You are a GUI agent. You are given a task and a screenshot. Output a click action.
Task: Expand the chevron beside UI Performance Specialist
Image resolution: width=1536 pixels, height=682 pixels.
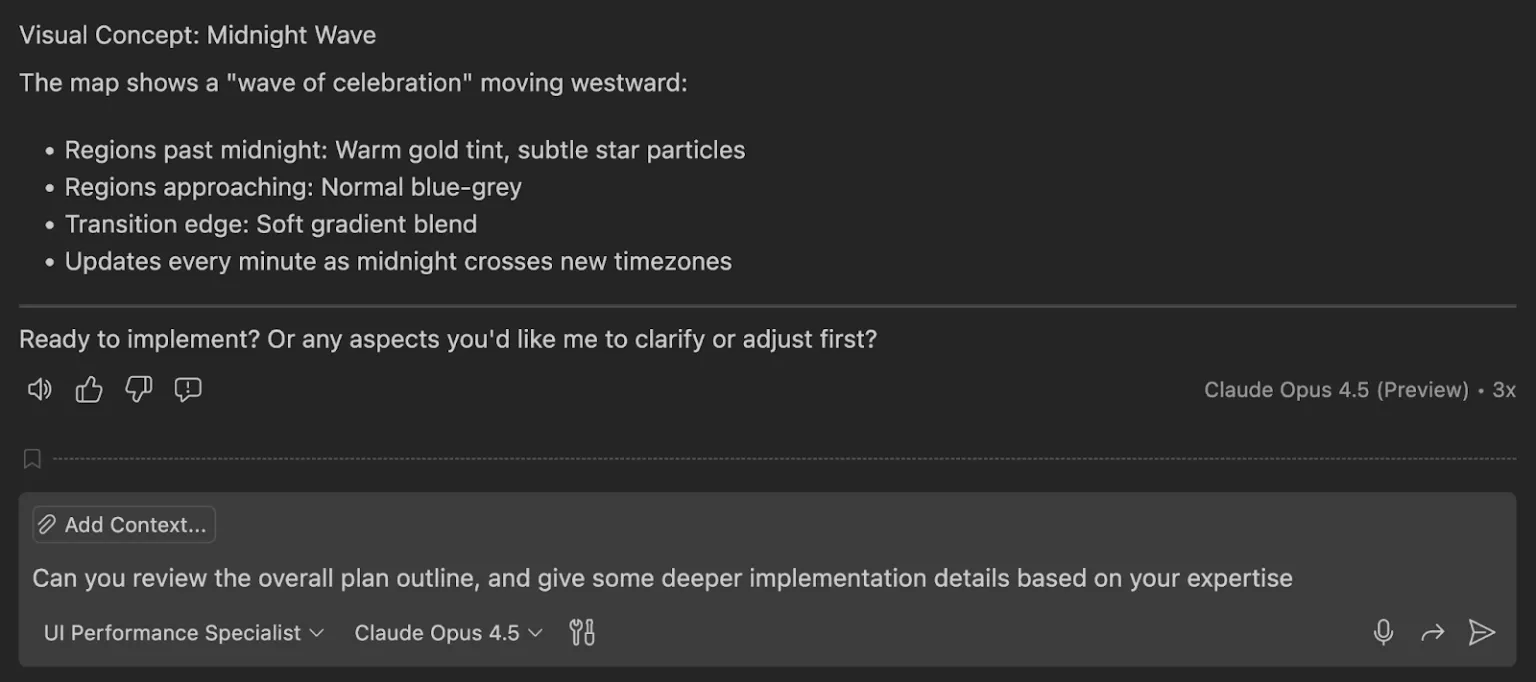point(315,633)
